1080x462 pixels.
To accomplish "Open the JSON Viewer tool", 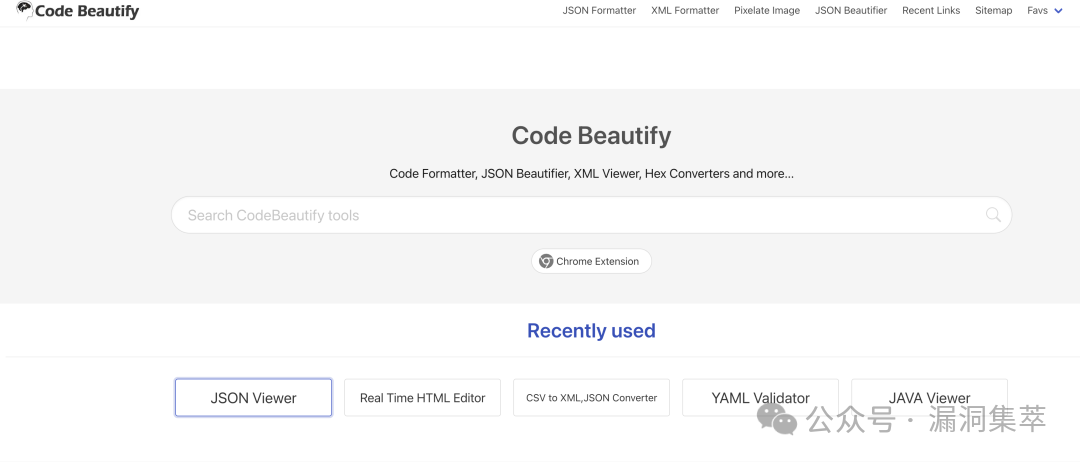I will tap(253, 397).
